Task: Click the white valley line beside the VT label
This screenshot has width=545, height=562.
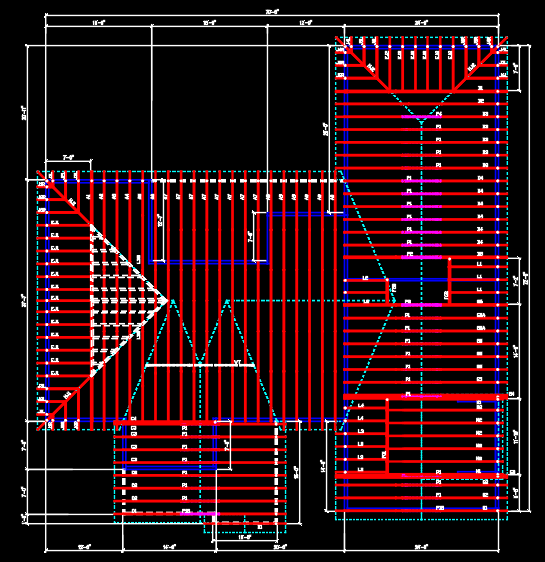Action: pos(200,366)
